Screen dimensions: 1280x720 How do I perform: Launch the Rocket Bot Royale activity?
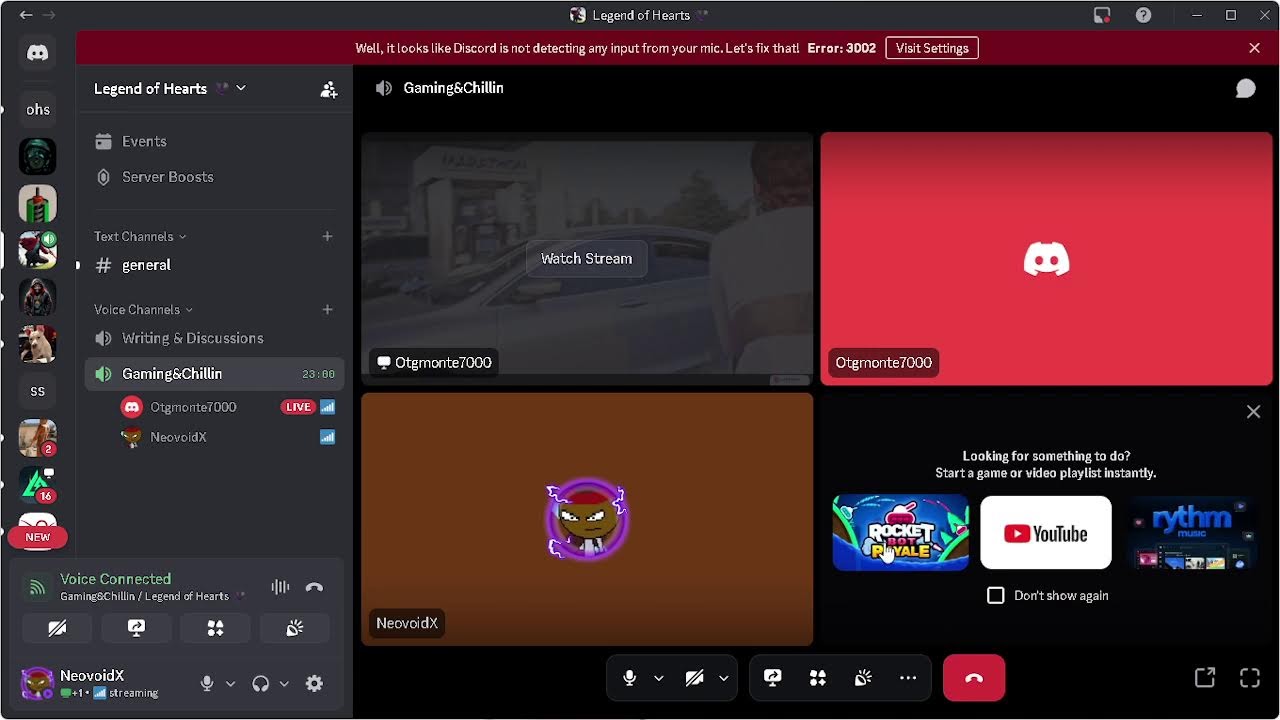[901, 533]
